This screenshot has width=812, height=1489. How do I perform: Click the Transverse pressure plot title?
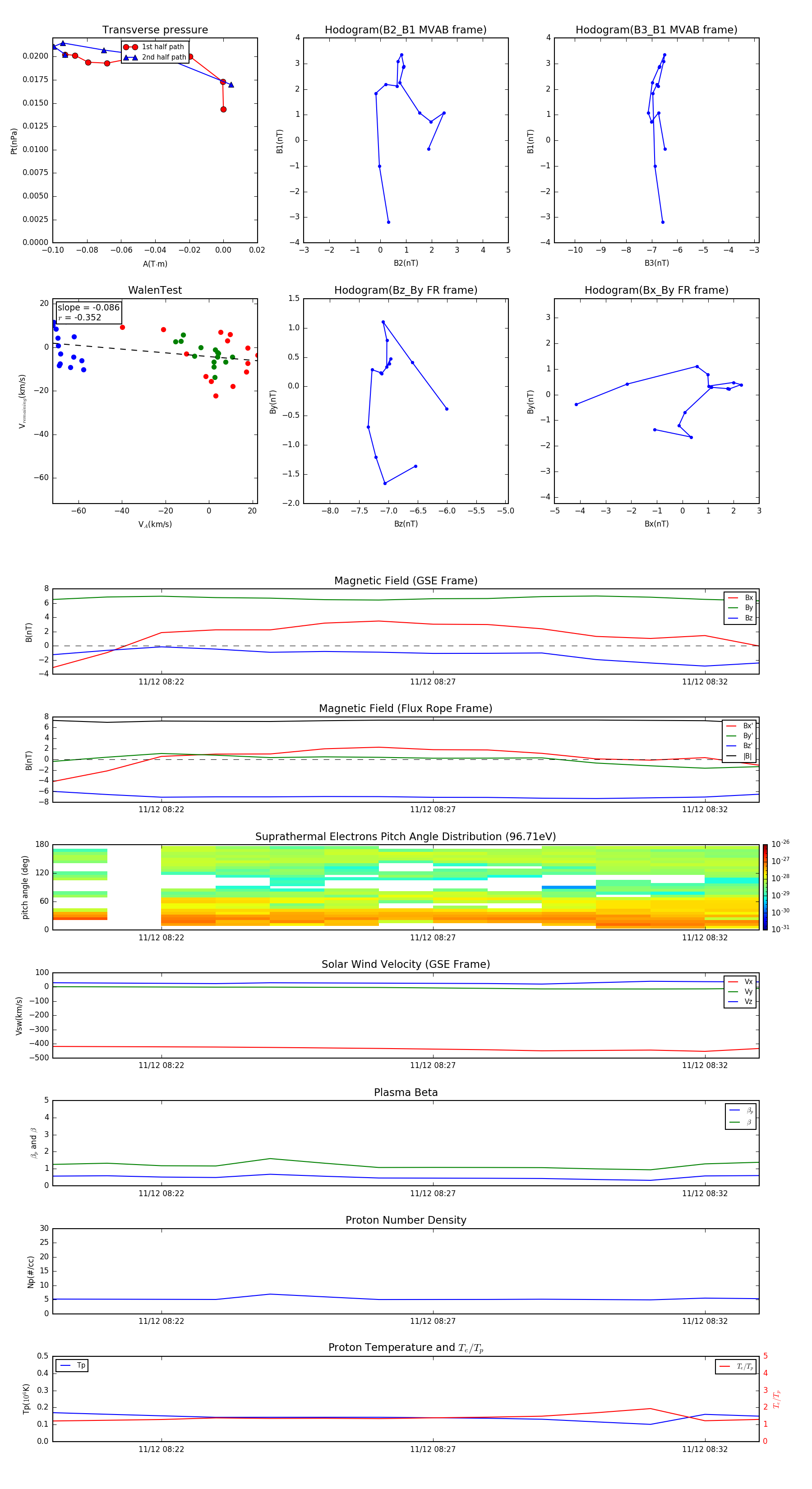point(155,29)
